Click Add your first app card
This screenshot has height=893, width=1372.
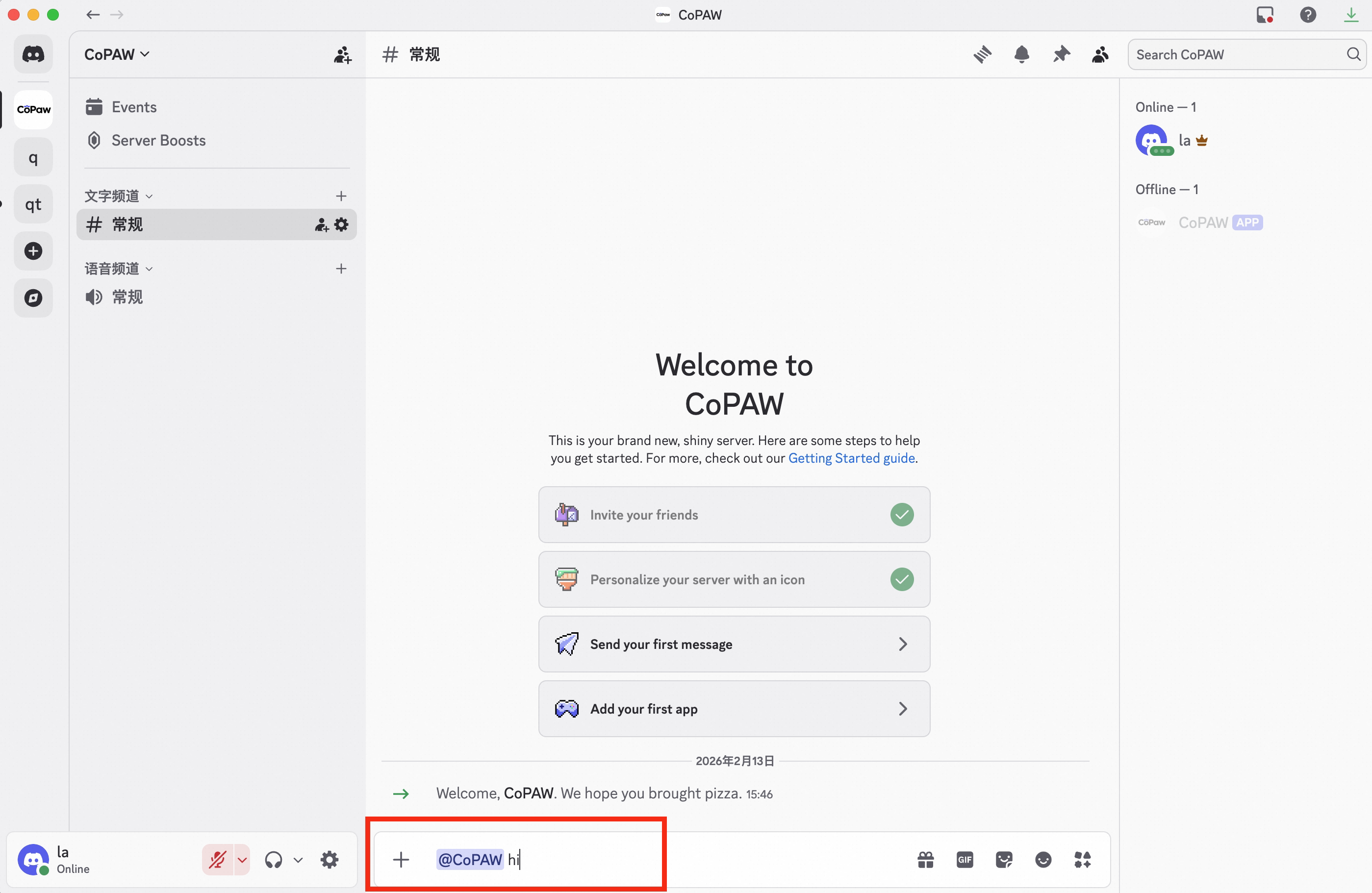click(x=734, y=709)
